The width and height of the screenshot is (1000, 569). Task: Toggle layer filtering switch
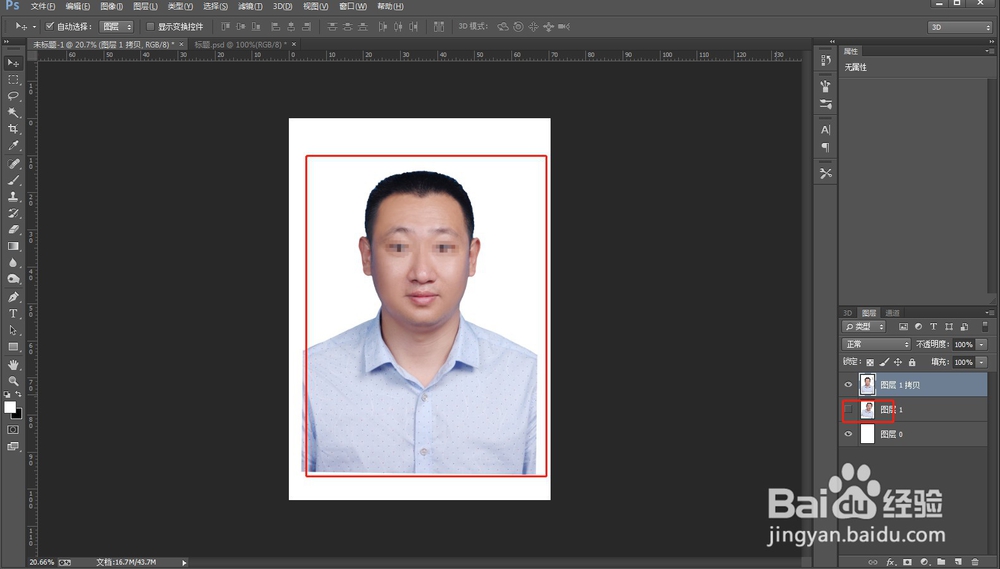point(984,327)
